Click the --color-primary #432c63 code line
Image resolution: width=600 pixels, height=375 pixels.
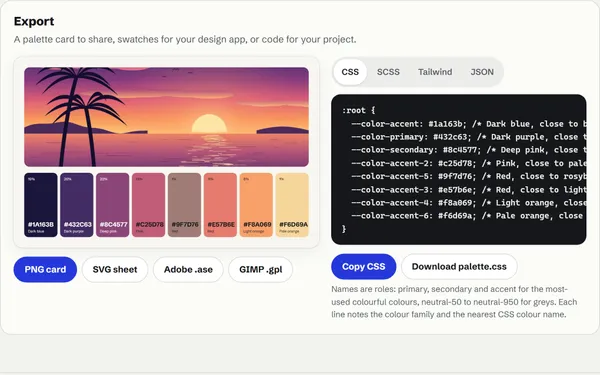click(468, 137)
